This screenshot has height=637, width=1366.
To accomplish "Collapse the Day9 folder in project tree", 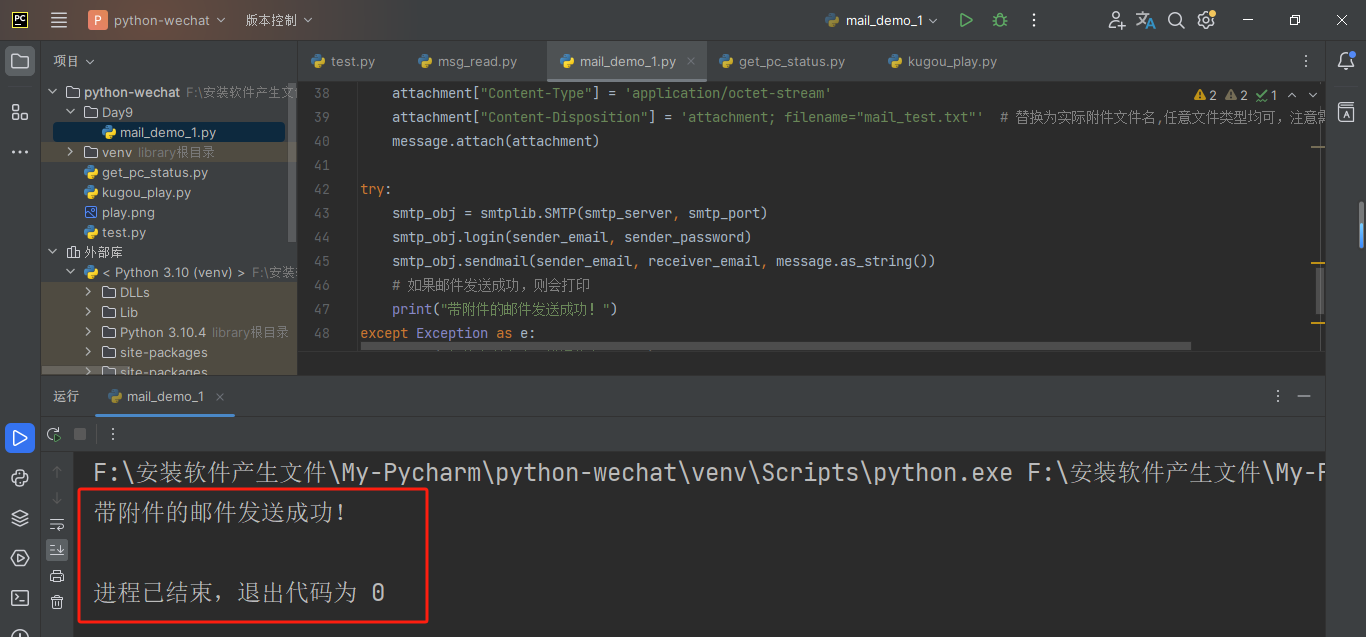I will [69, 111].
